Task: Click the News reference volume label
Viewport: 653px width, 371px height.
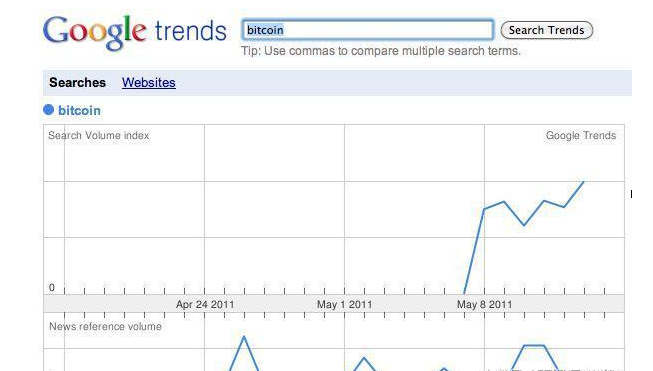Action: (x=105, y=326)
